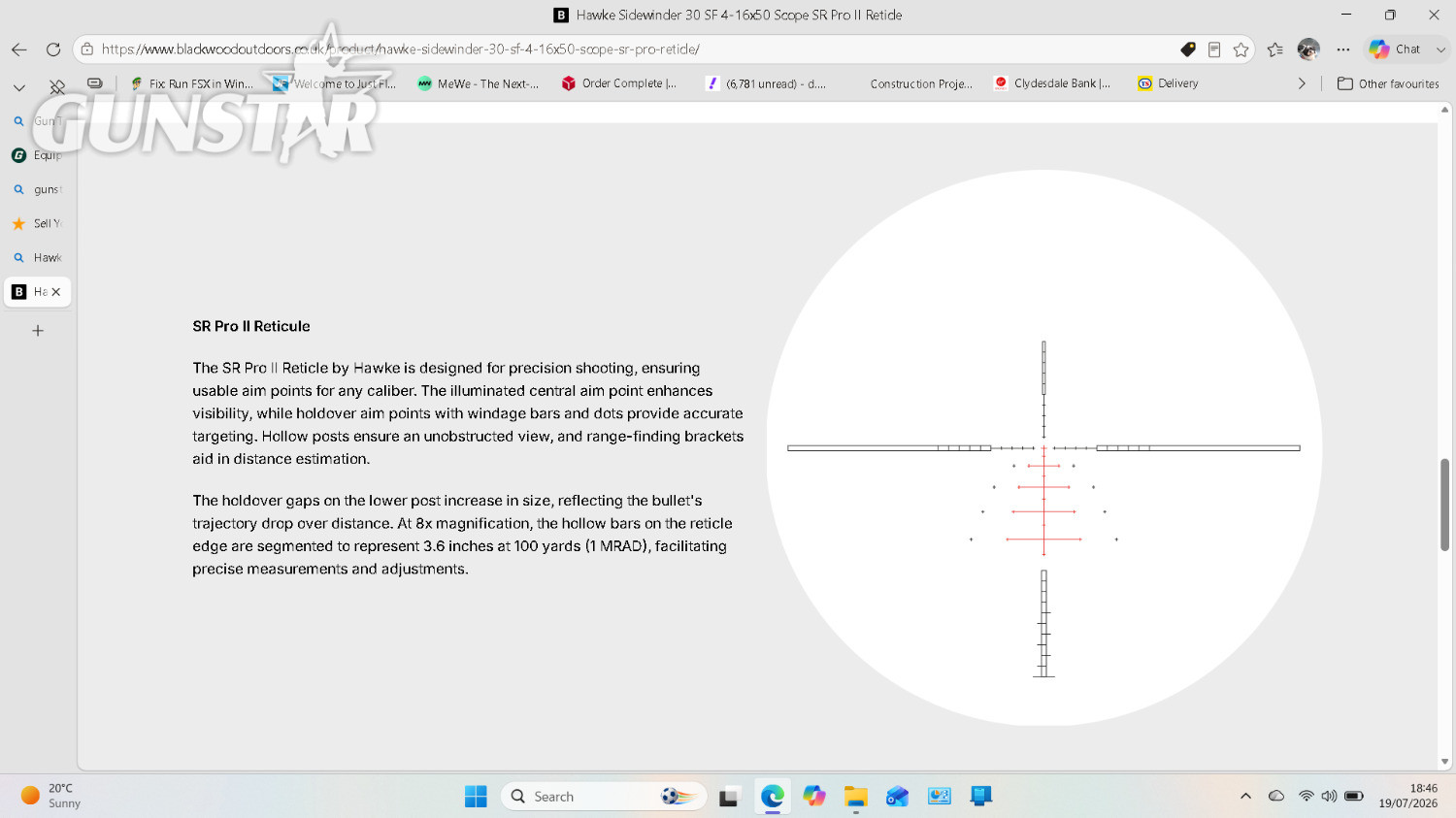The width and height of the screenshot is (1456, 818).
Task: Open Wi-Fi network tray icon
Action: click(x=1307, y=797)
